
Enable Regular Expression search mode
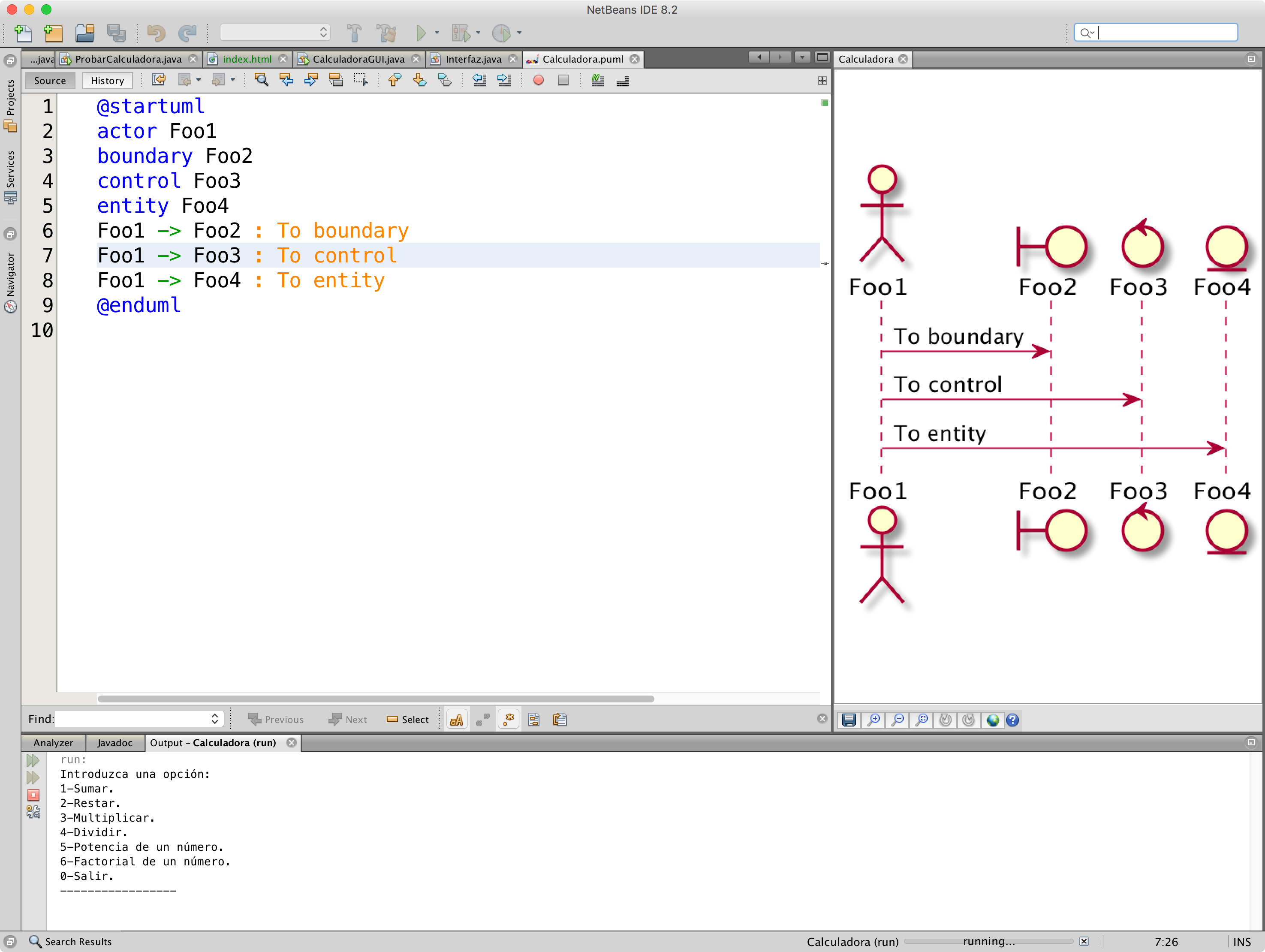[x=508, y=719]
